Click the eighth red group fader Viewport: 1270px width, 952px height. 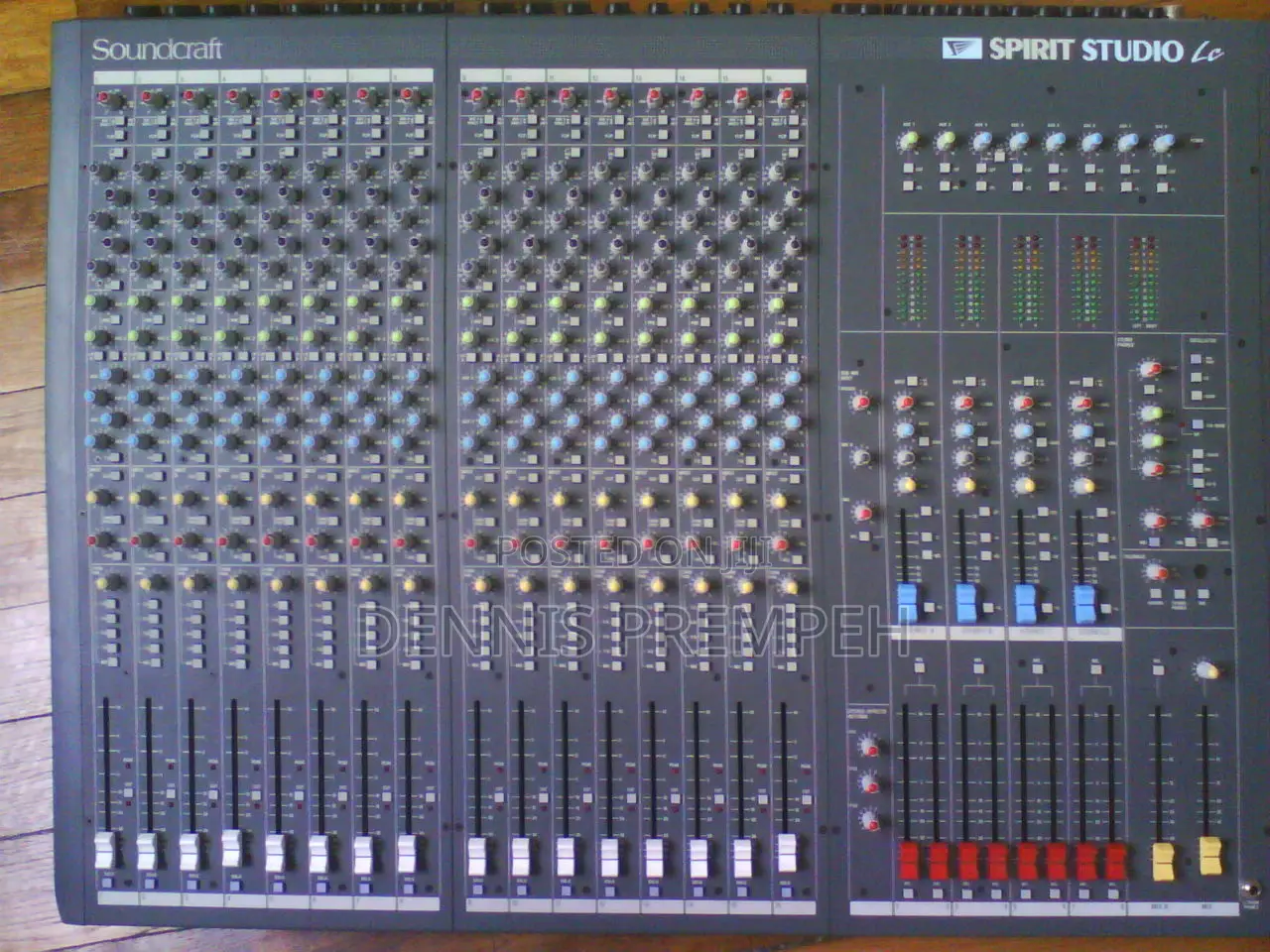pyautogui.click(x=1116, y=860)
